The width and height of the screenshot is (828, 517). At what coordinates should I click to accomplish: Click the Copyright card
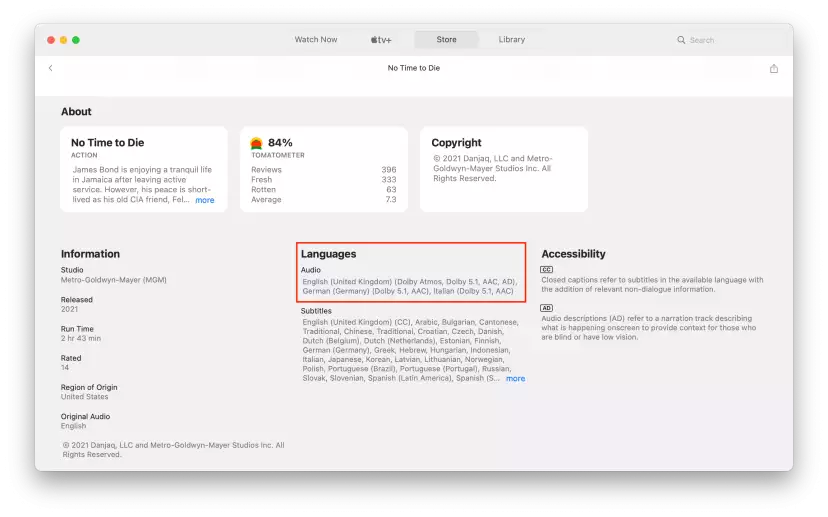(x=504, y=169)
